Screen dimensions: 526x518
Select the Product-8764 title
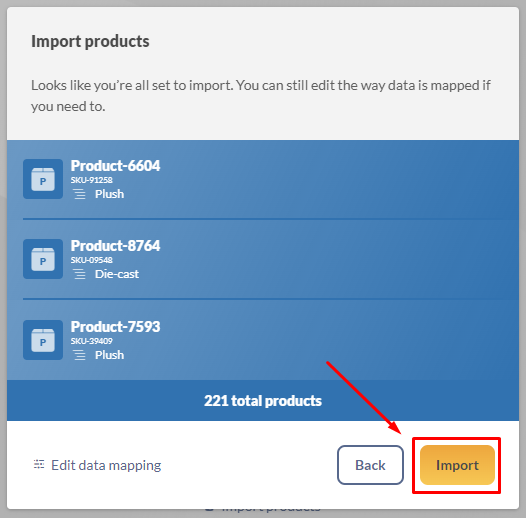click(115, 246)
